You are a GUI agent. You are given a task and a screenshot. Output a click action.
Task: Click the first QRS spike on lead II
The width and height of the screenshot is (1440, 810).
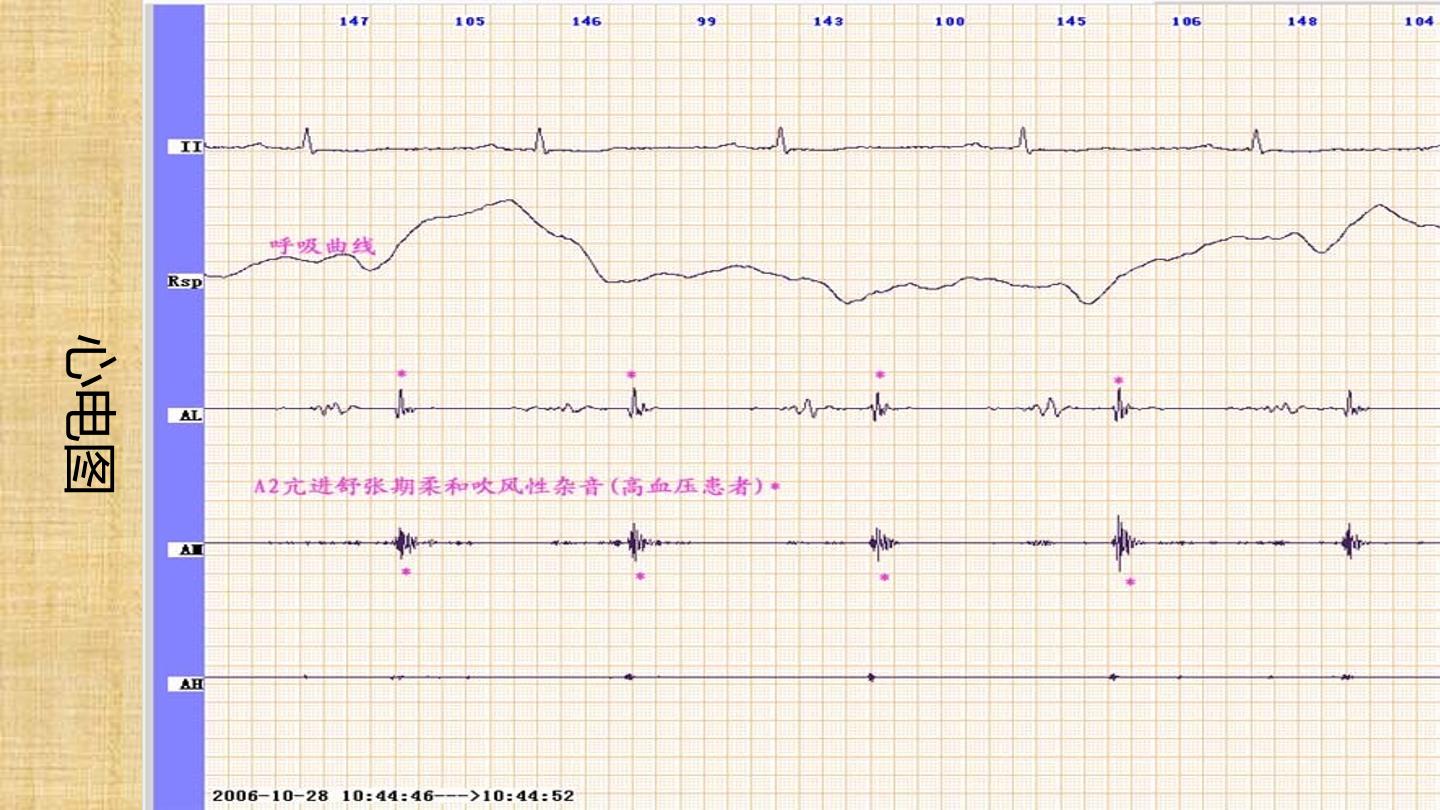click(x=307, y=138)
